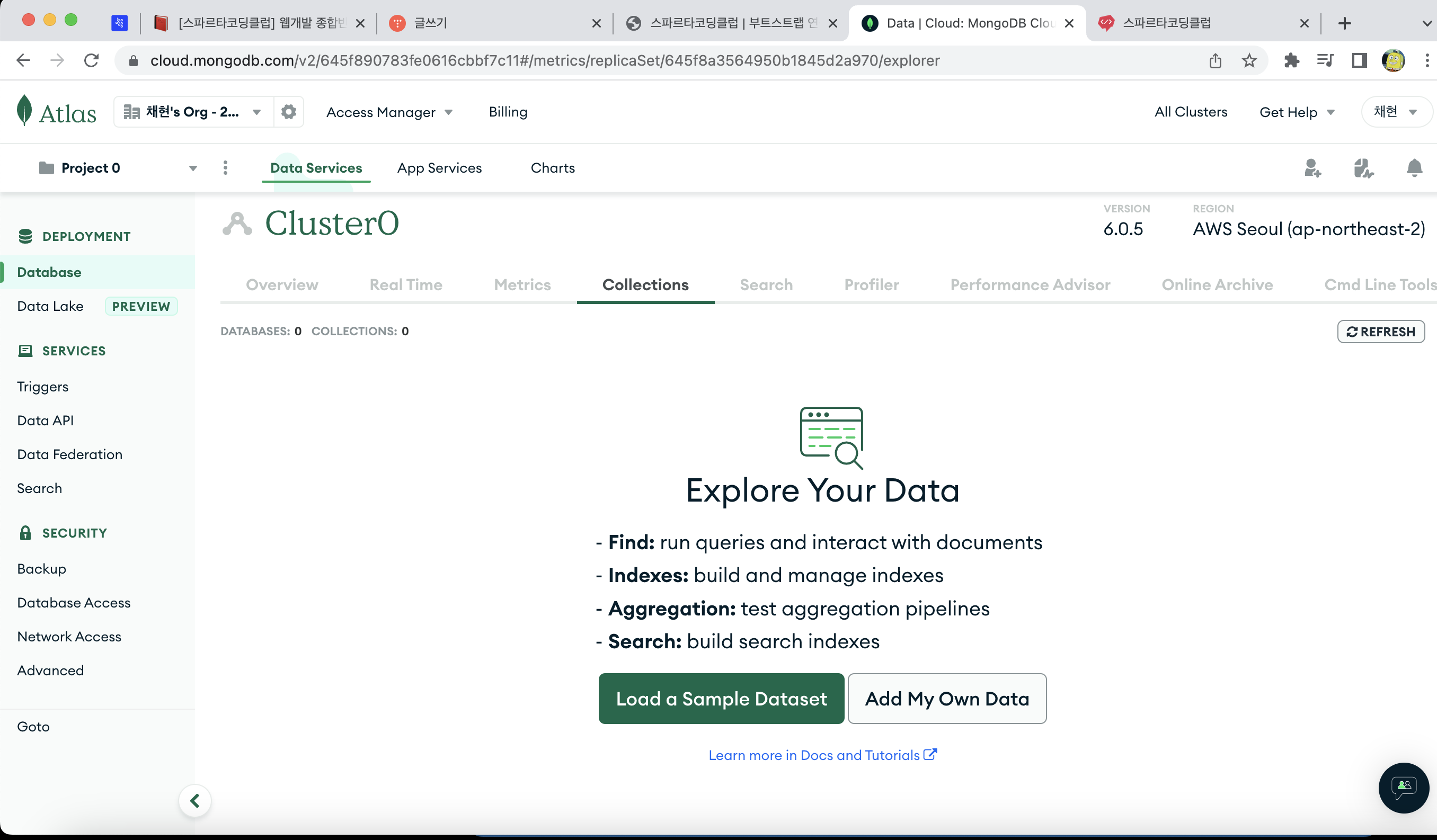Switch to the Online Archive tab

pos(1218,285)
